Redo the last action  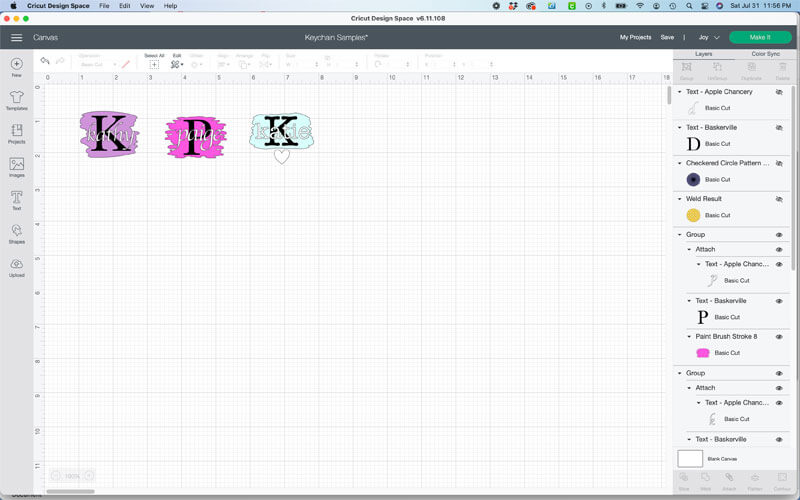click(x=60, y=61)
